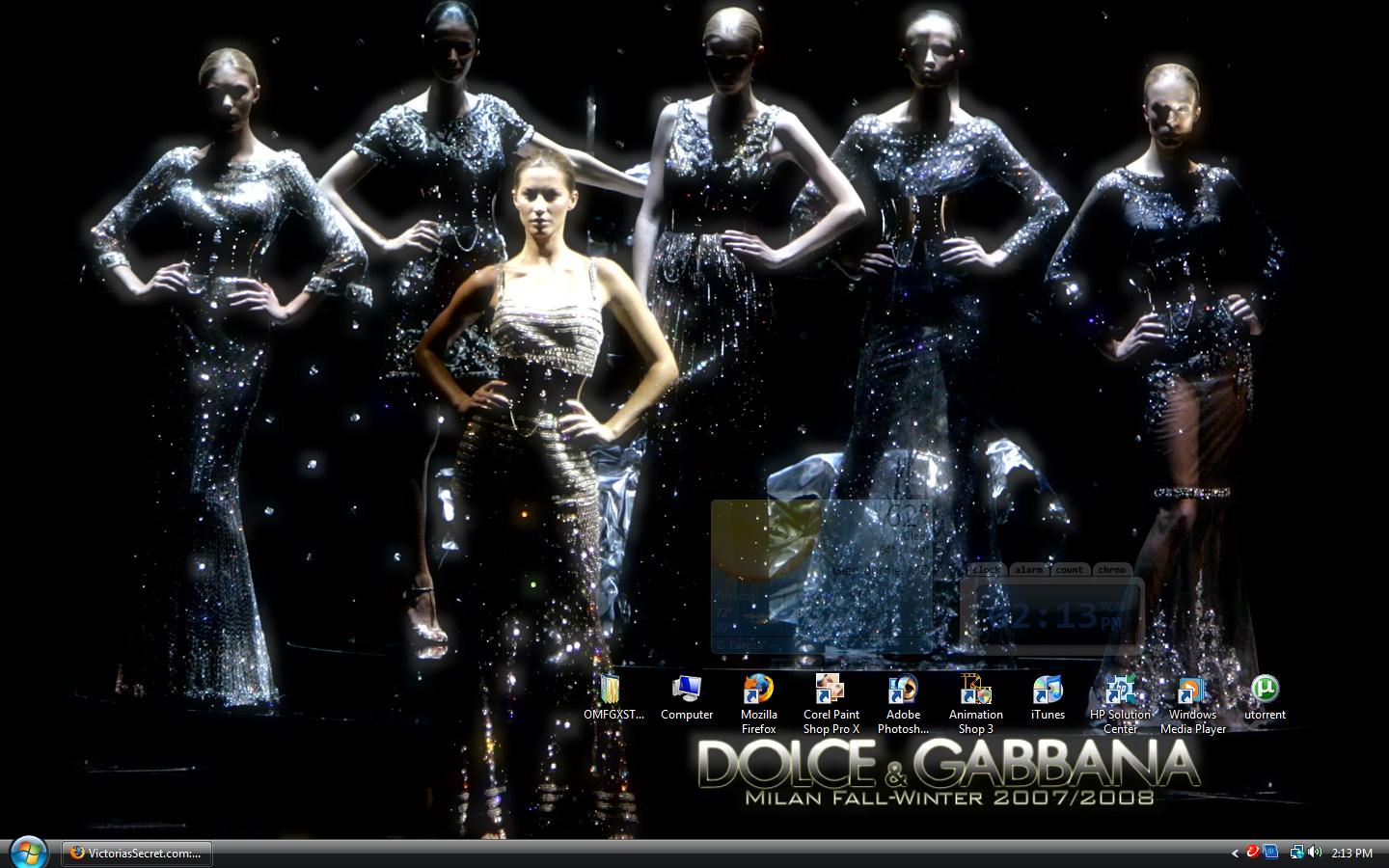The height and width of the screenshot is (868, 1389).
Task: Select the alarm tab in clock widget
Action: click(1028, 570)
